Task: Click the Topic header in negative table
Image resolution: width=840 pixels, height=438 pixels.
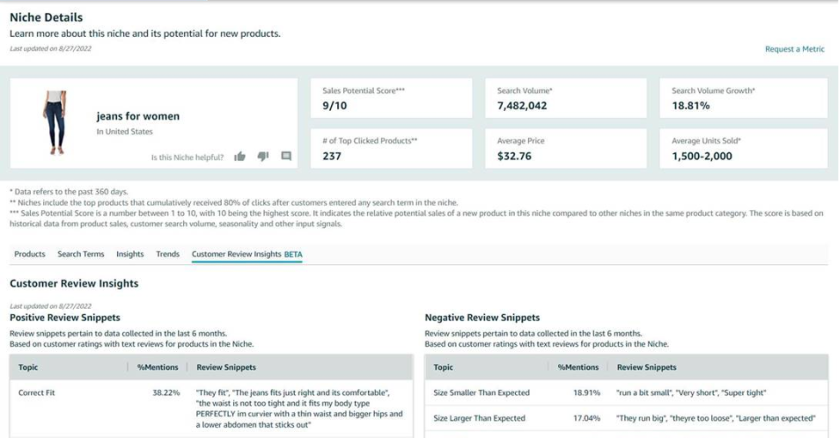Action: click(443, 367)
